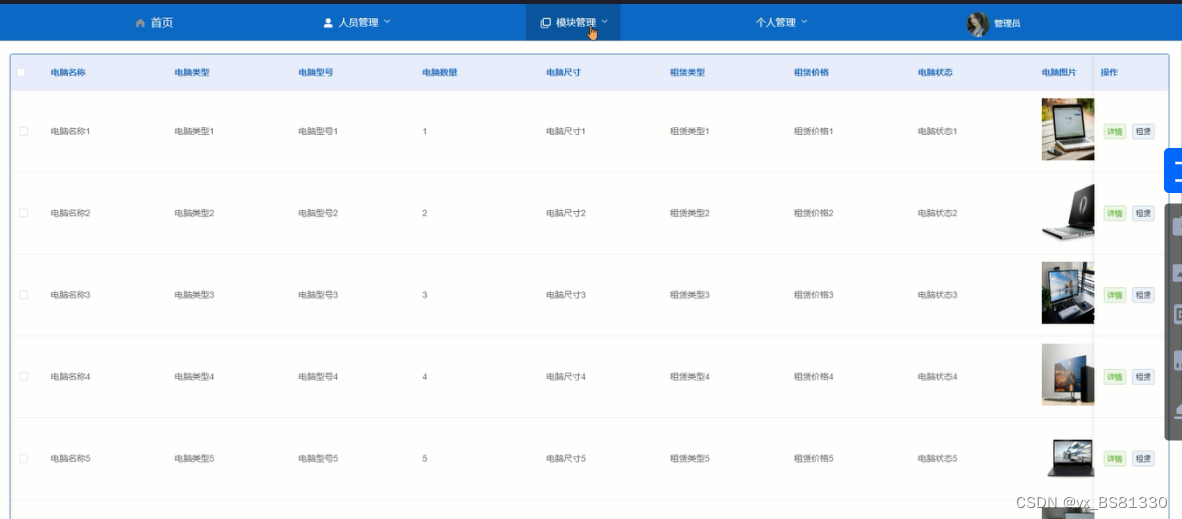This screenshot has width=1182, height=519.
Task: Select the cell 租赁价格1
Action: pyautogui.click(x=813, y=131)
